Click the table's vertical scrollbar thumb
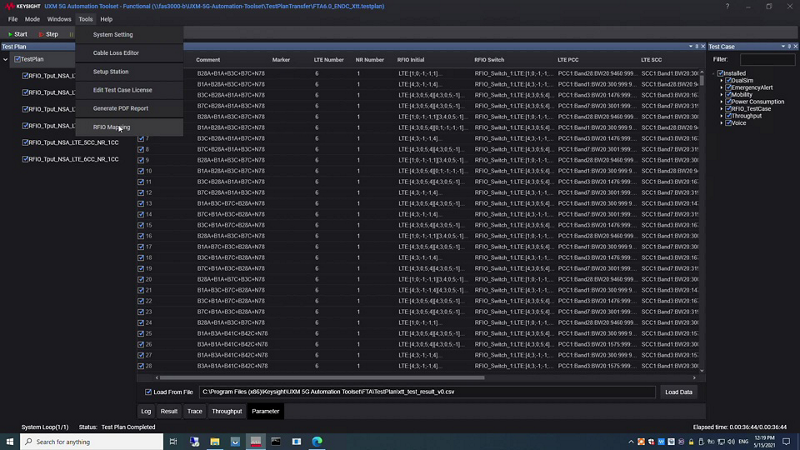This screenshot has width=800, height=450. [702, 81]
